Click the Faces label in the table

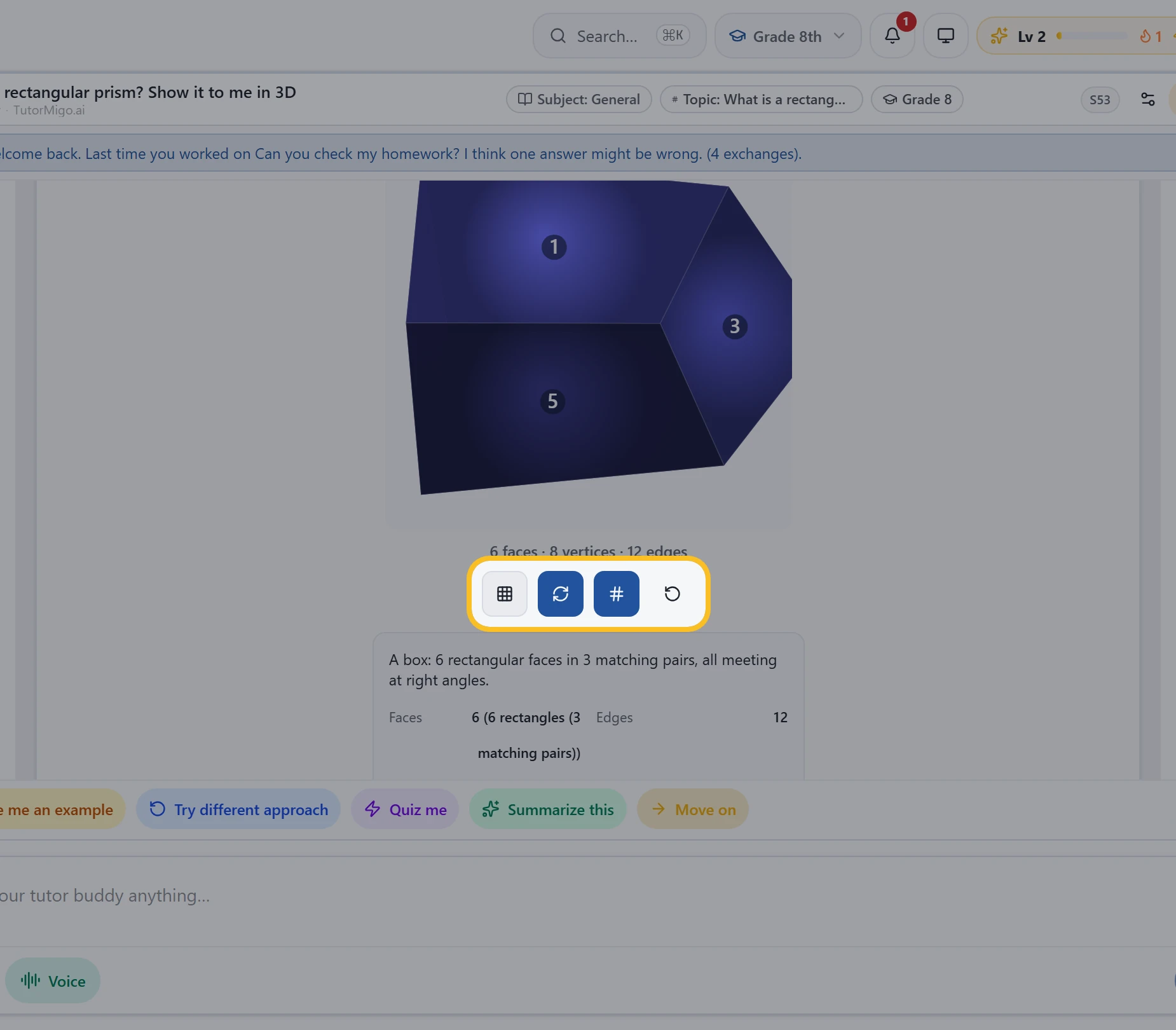406,717
